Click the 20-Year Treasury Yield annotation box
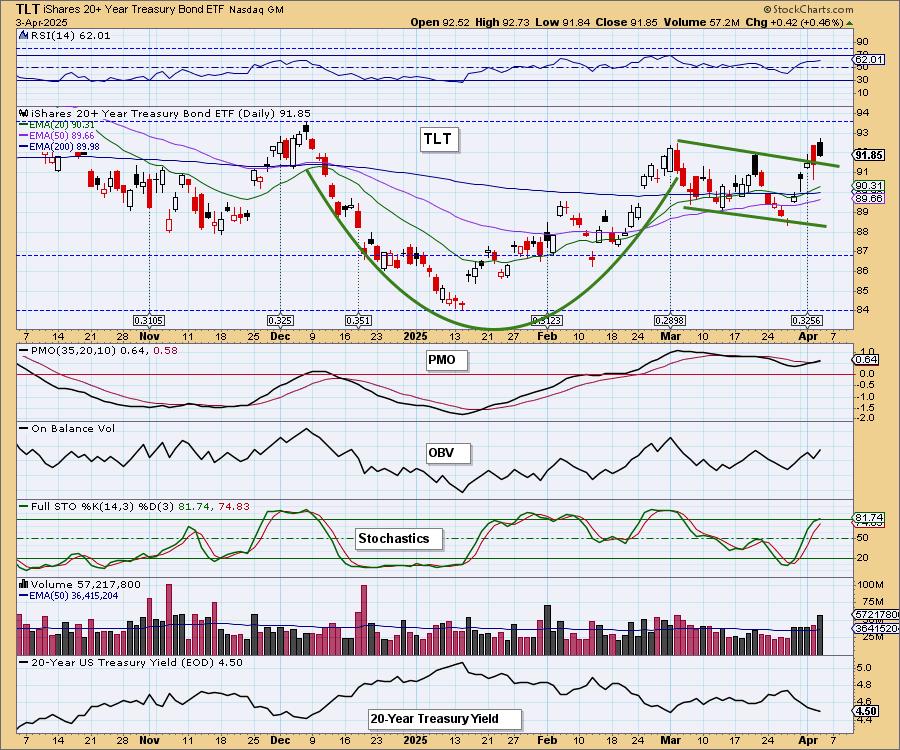900x750 pixels. (444, 718)
